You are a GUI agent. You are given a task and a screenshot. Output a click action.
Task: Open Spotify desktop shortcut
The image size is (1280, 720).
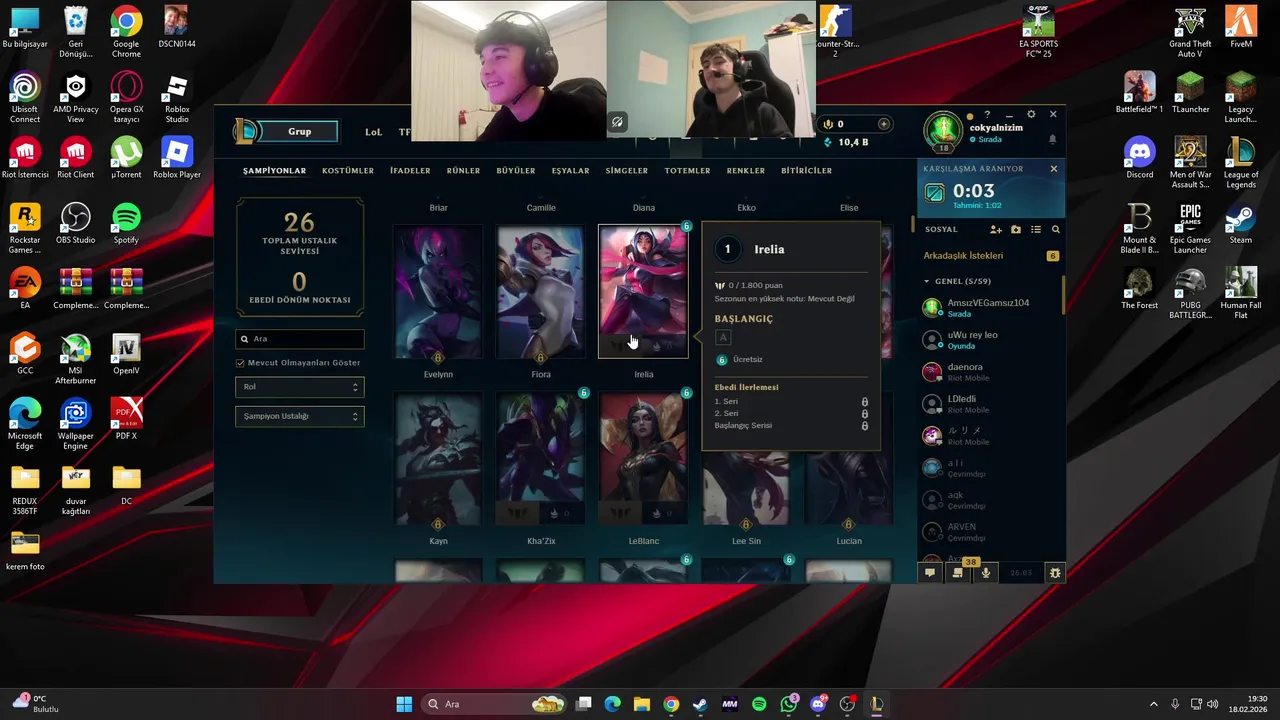(126, 222)
